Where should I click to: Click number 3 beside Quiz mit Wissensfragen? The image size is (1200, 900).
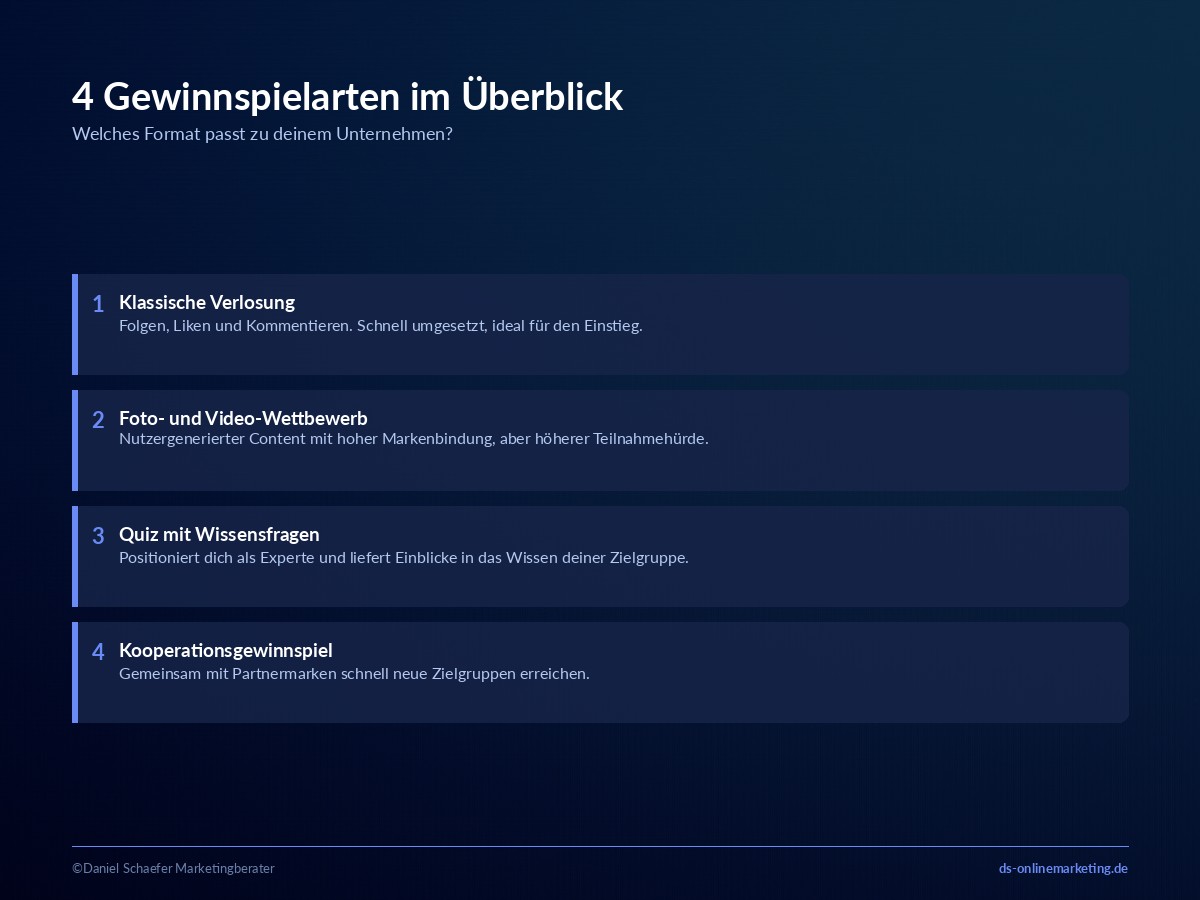98,536
